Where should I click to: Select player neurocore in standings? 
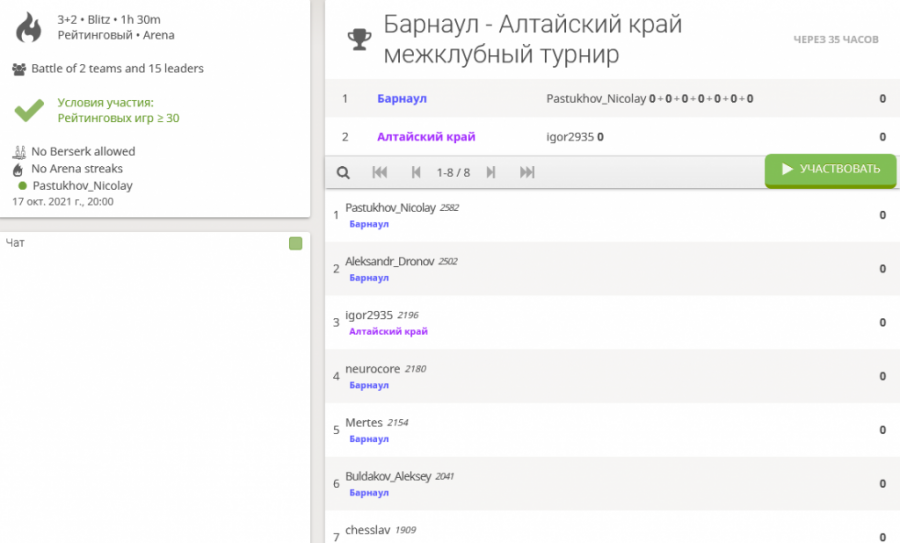(372, 369)
